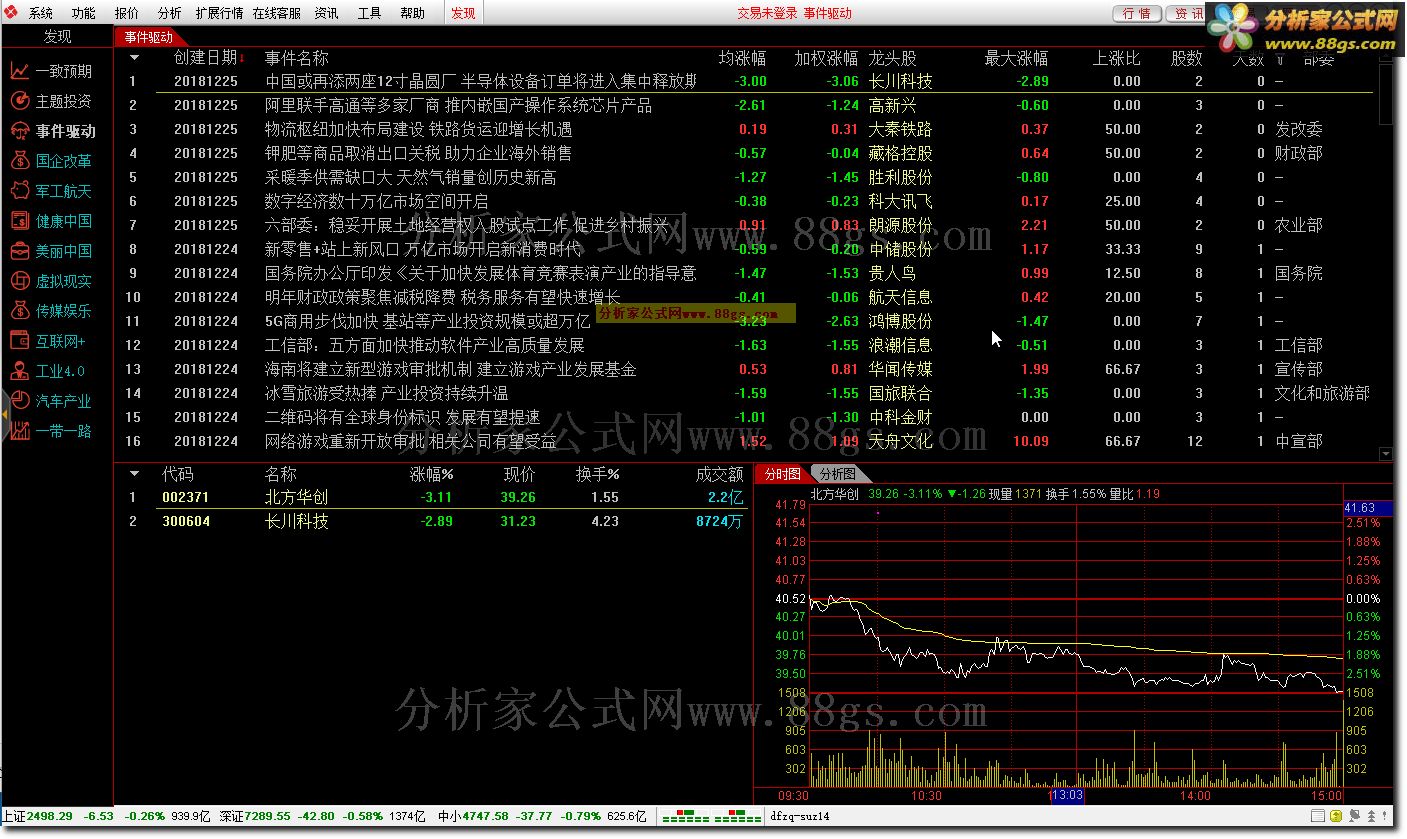Open 一带一路 theme icon
The height and width of the screenshot is (839, 1407).
click(19, 431)
